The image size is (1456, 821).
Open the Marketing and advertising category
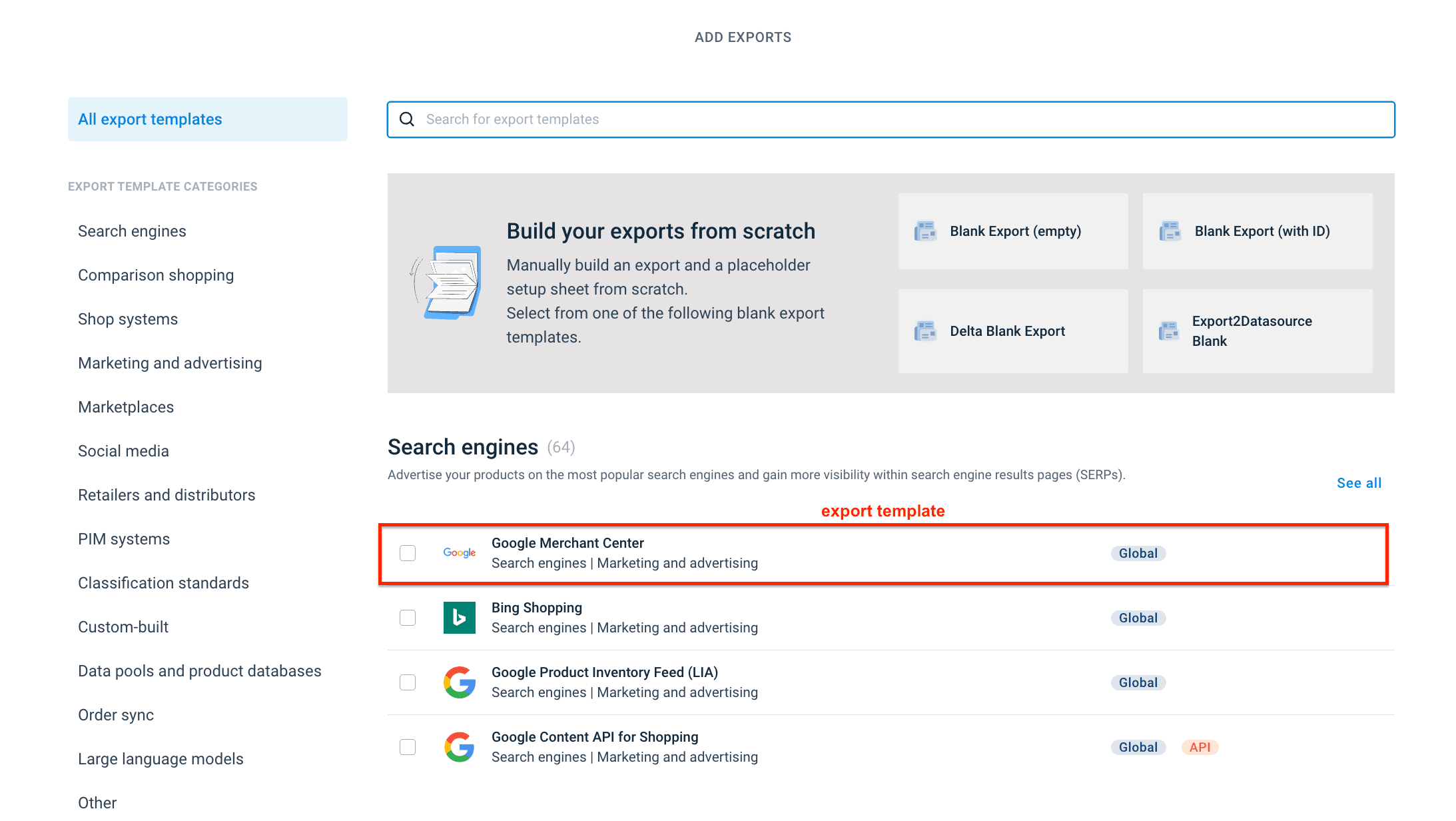click(x=170, y=363)
